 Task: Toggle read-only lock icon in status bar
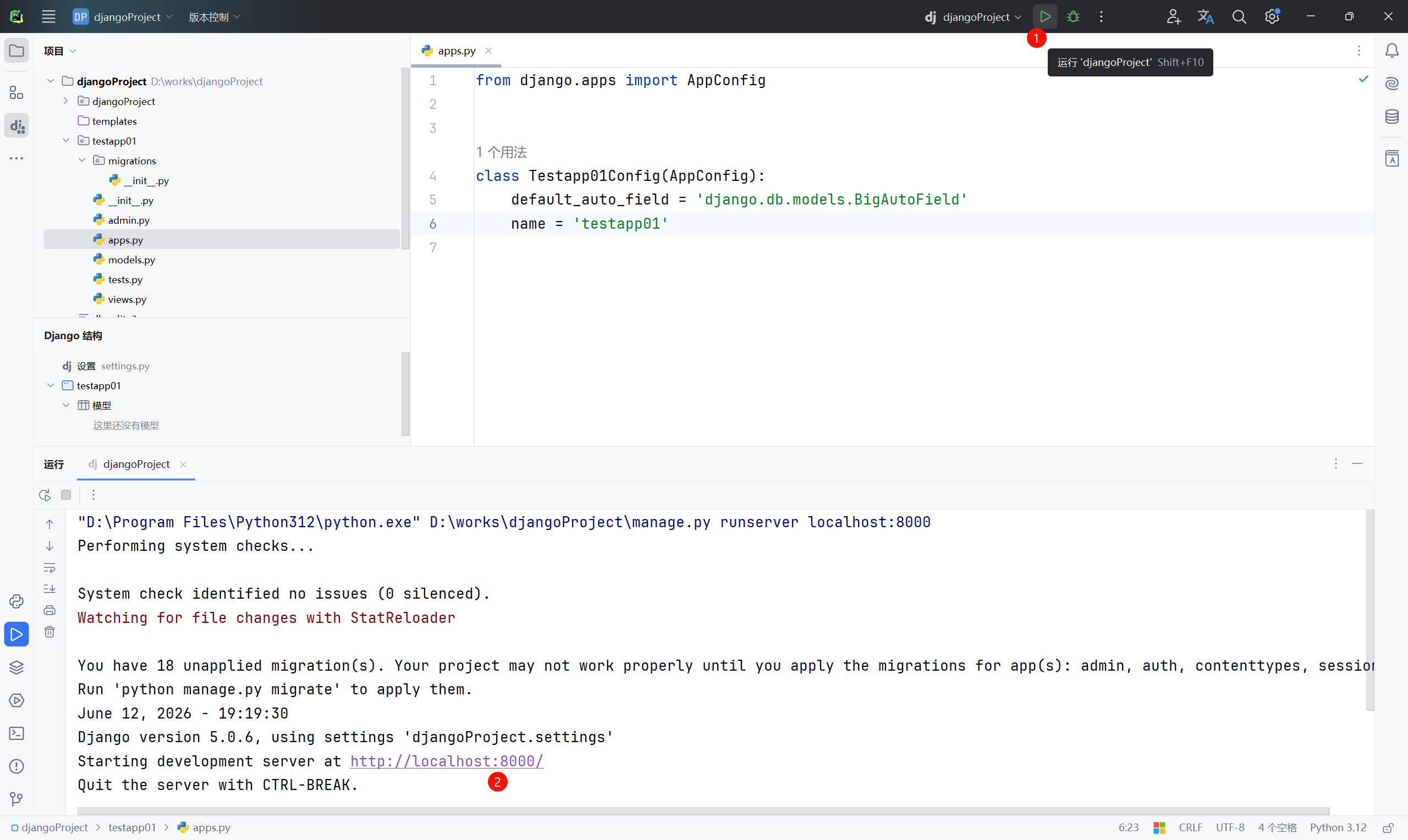click(x=1388, y=827)
